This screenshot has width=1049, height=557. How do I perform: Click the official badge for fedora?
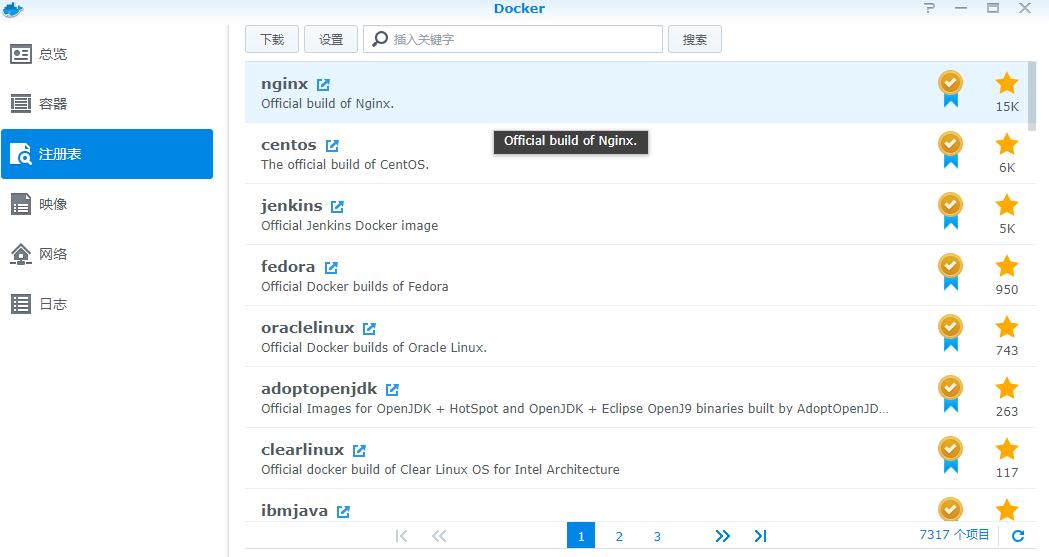(x=950, y=271)
